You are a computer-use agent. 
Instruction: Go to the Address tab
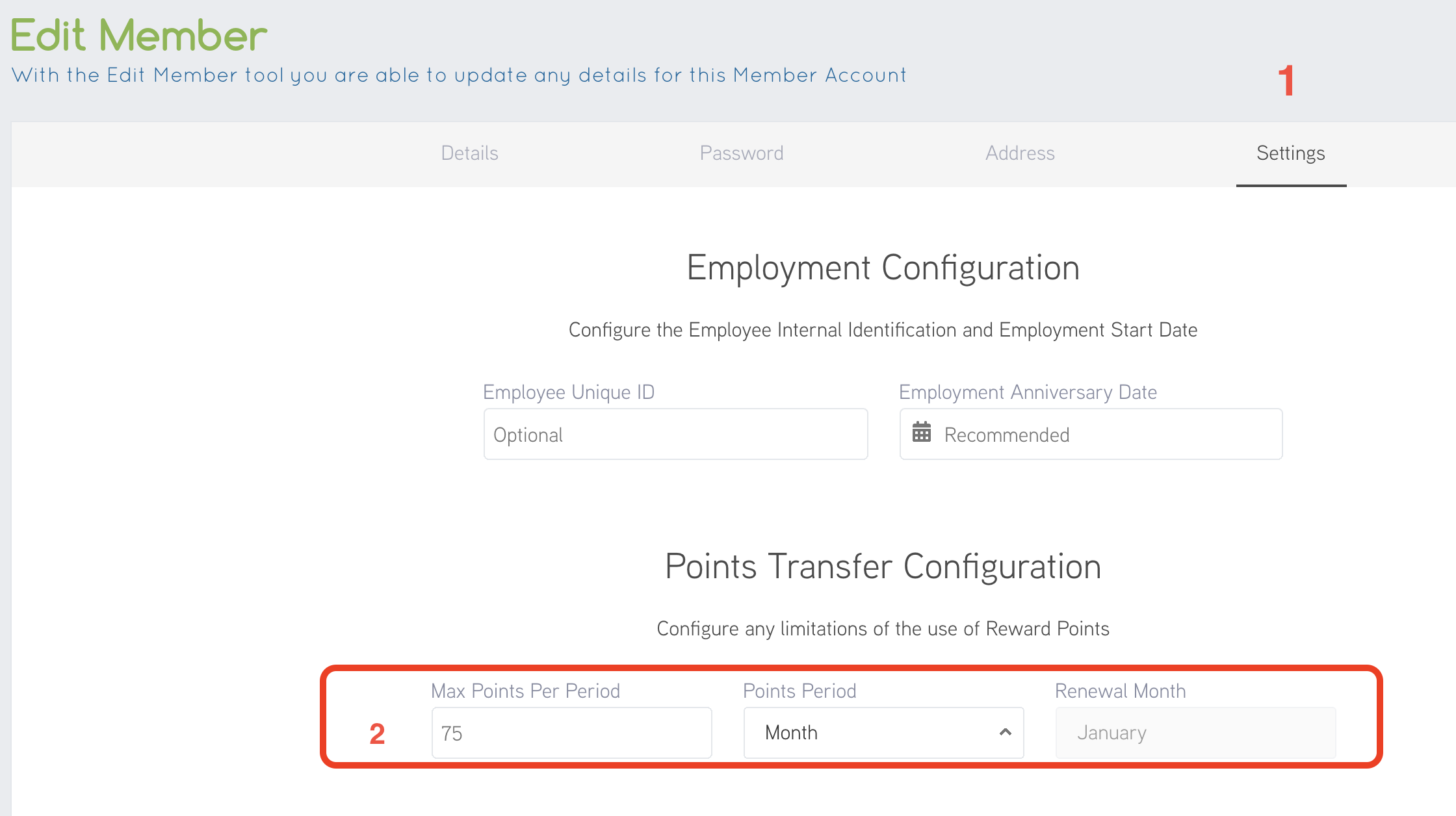[1019, 153]
